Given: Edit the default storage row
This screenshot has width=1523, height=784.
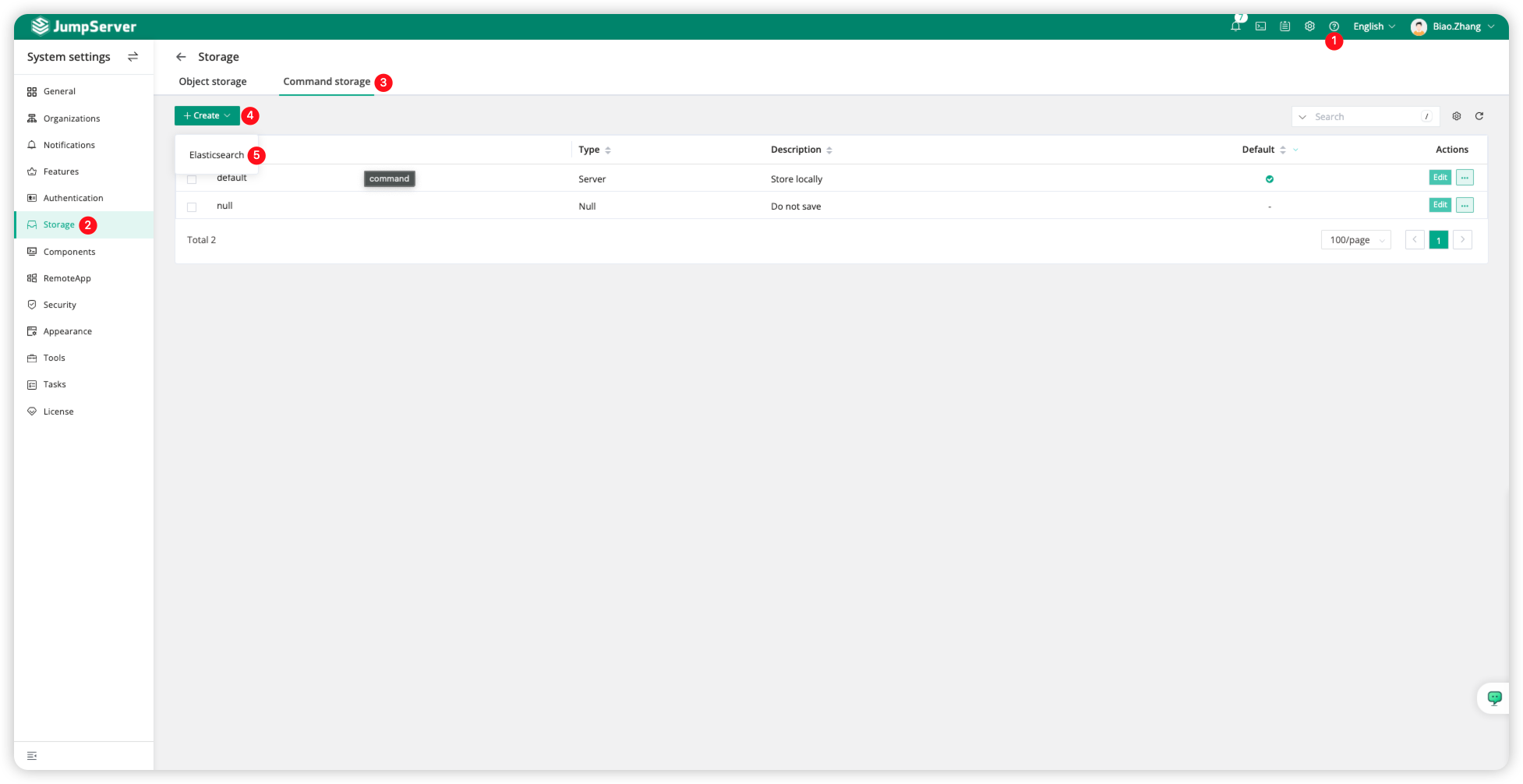Looking at the screenshot, I should [1440, 178].
